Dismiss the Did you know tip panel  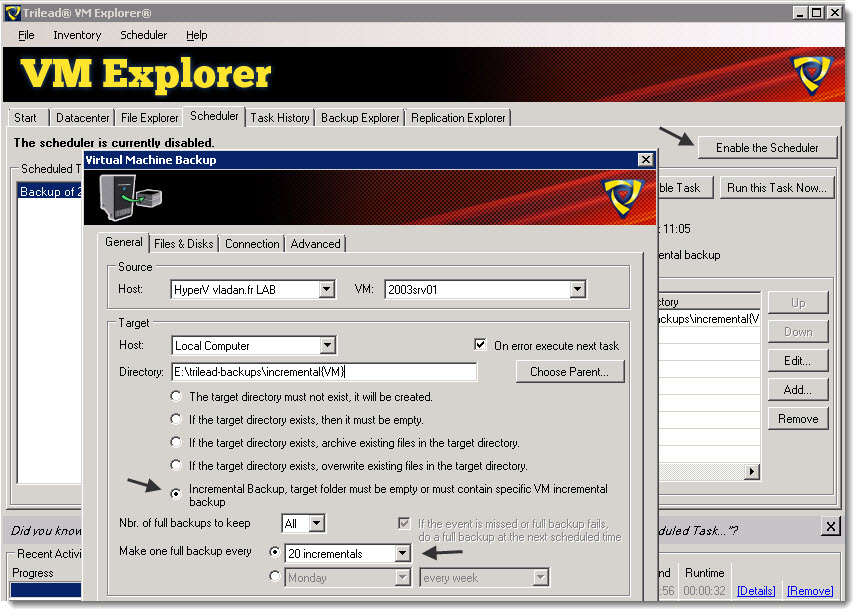[831, 527]
